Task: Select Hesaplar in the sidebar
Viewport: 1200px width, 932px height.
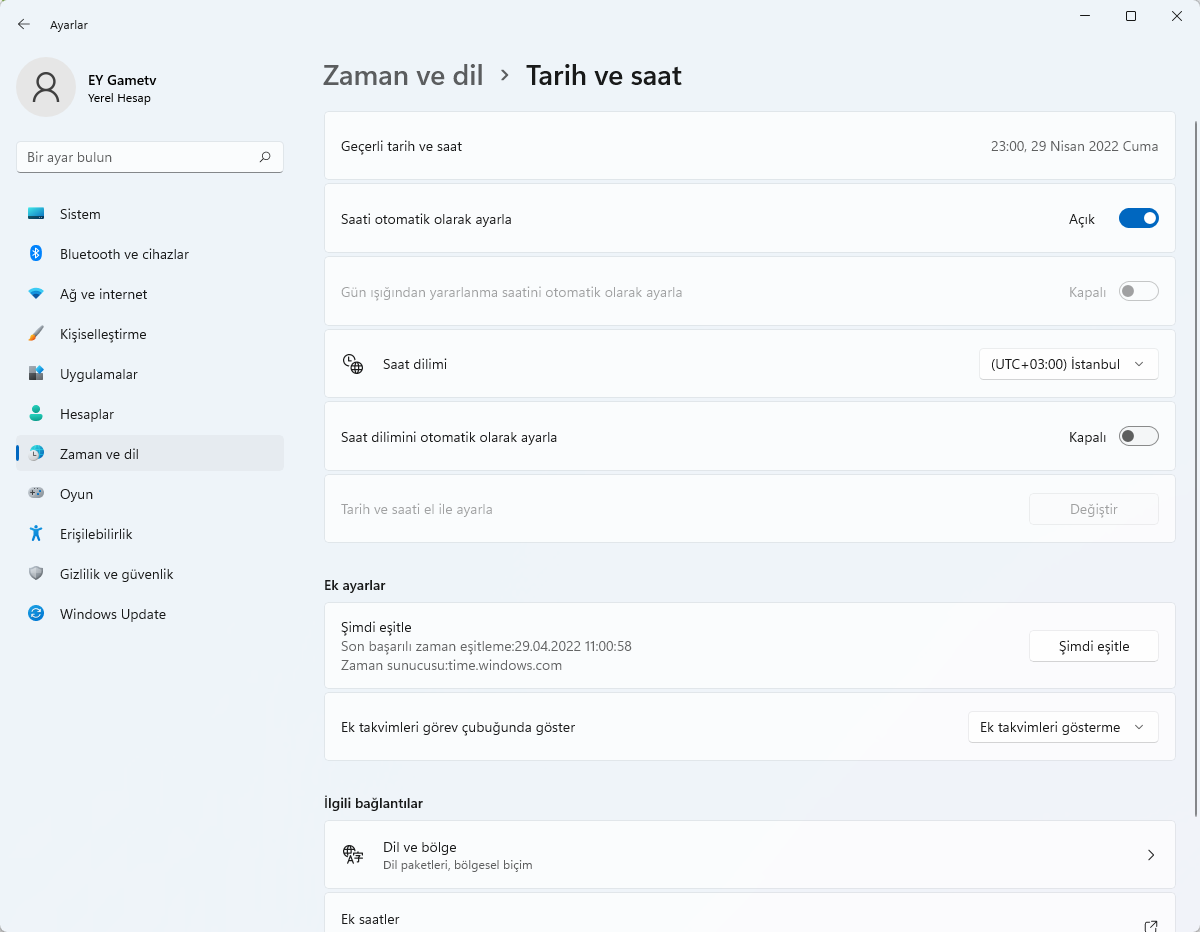Action: click(87, 414)
